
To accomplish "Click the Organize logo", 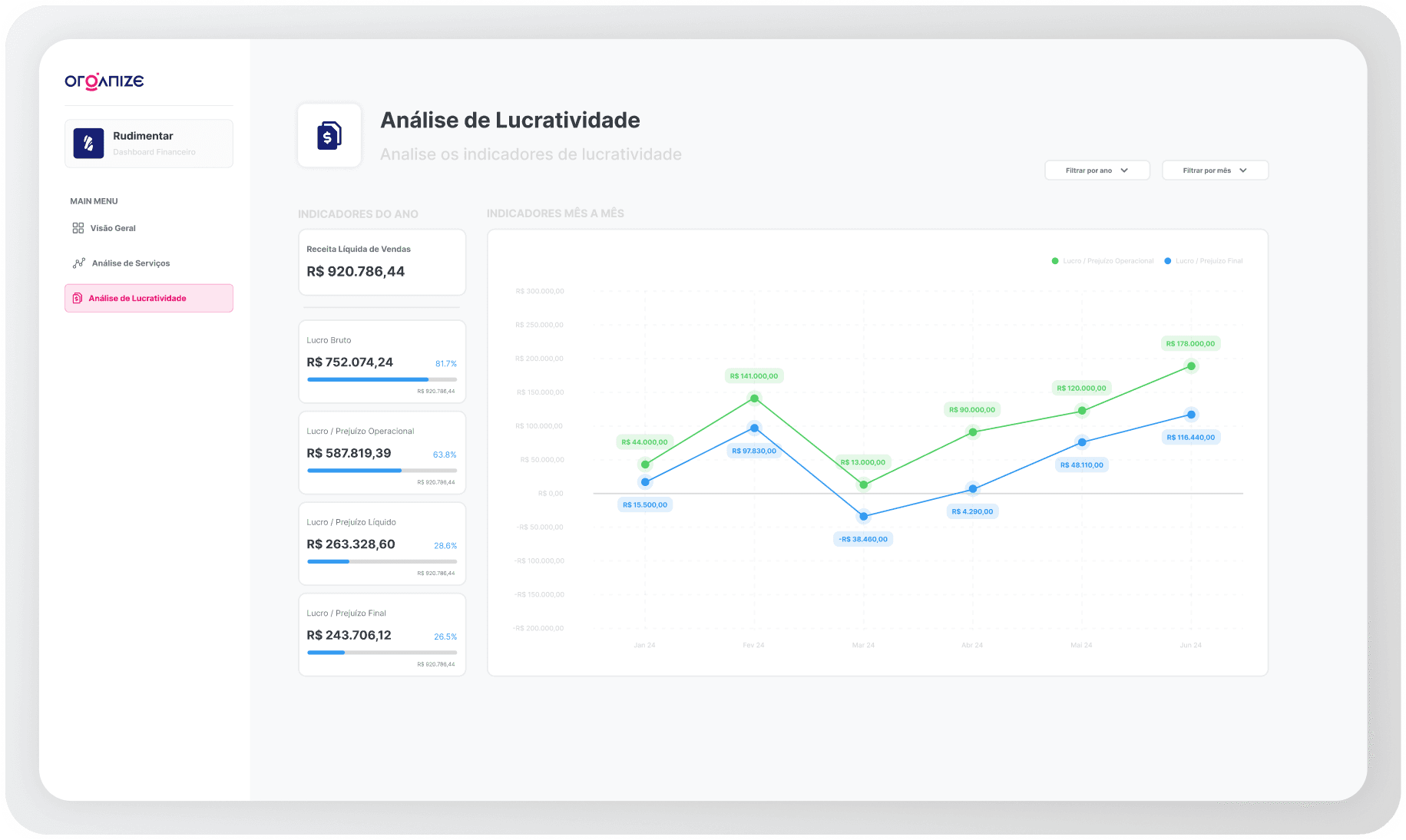I will click(x=104, y=81).
